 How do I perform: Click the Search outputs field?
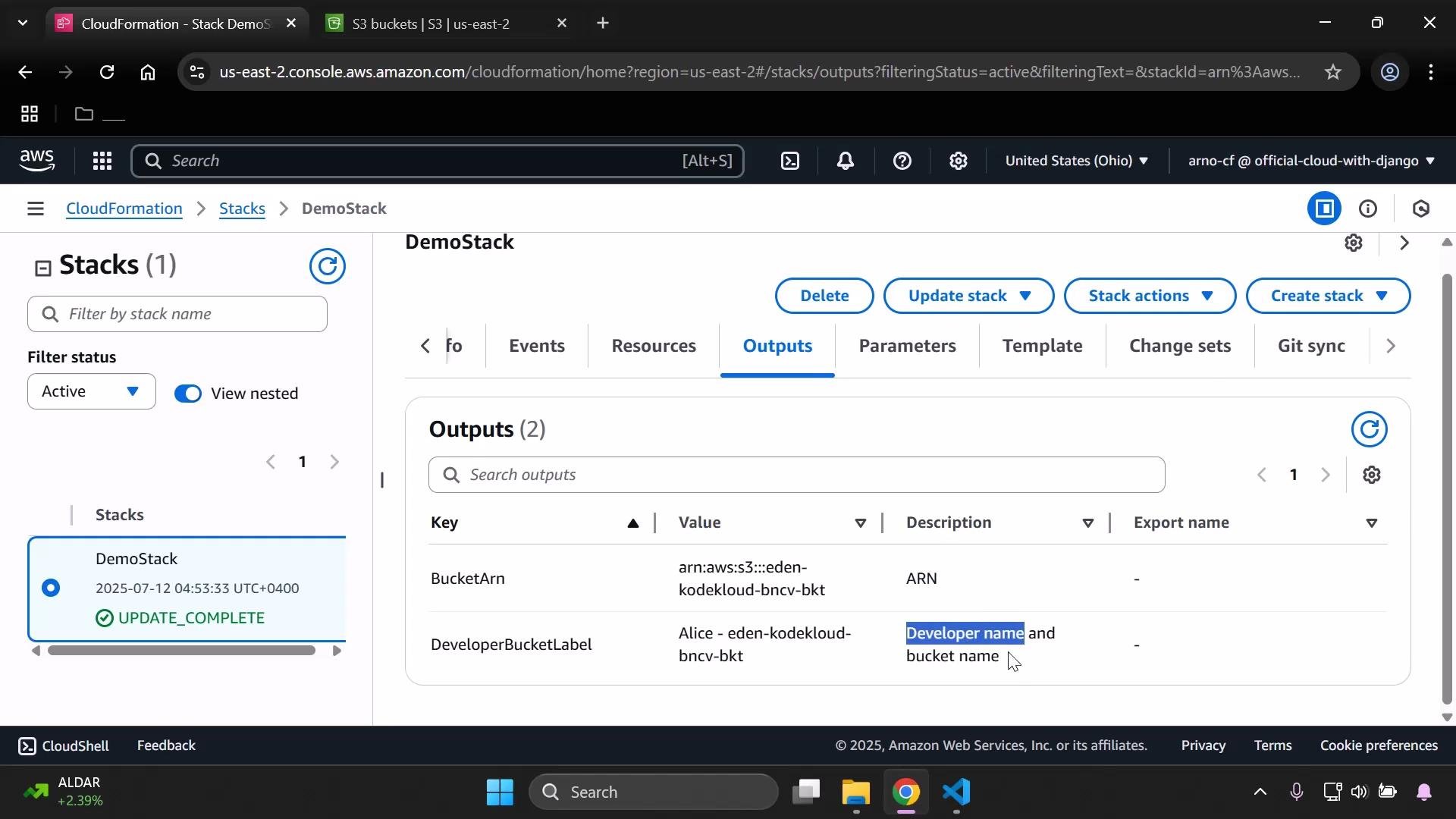[796, 475]
